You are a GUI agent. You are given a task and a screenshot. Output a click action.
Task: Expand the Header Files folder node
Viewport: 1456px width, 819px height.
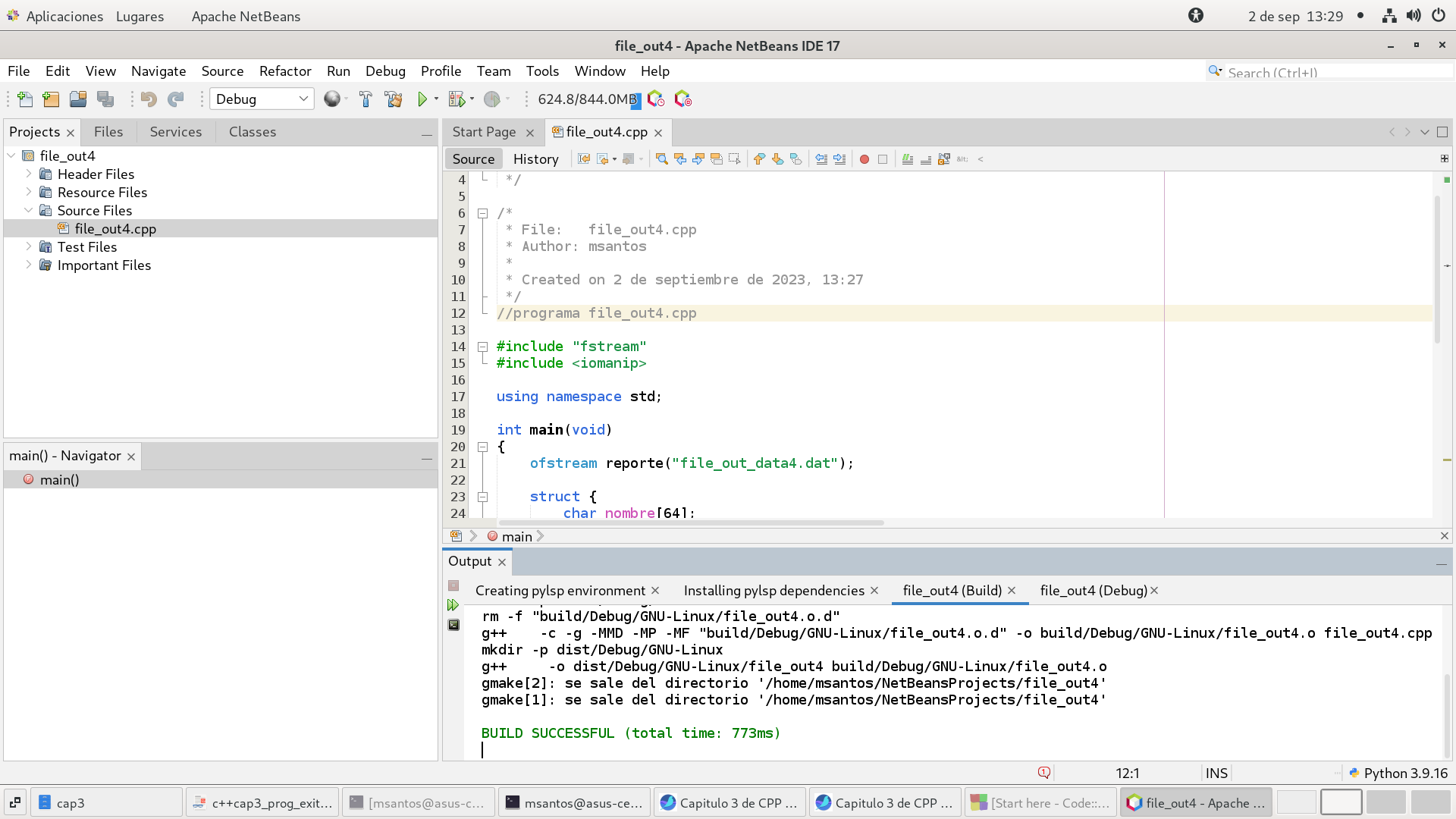(29, 174)
